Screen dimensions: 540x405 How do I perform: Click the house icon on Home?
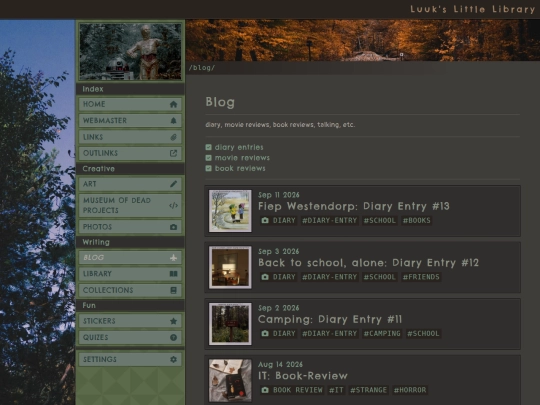[x=173, y=104]
